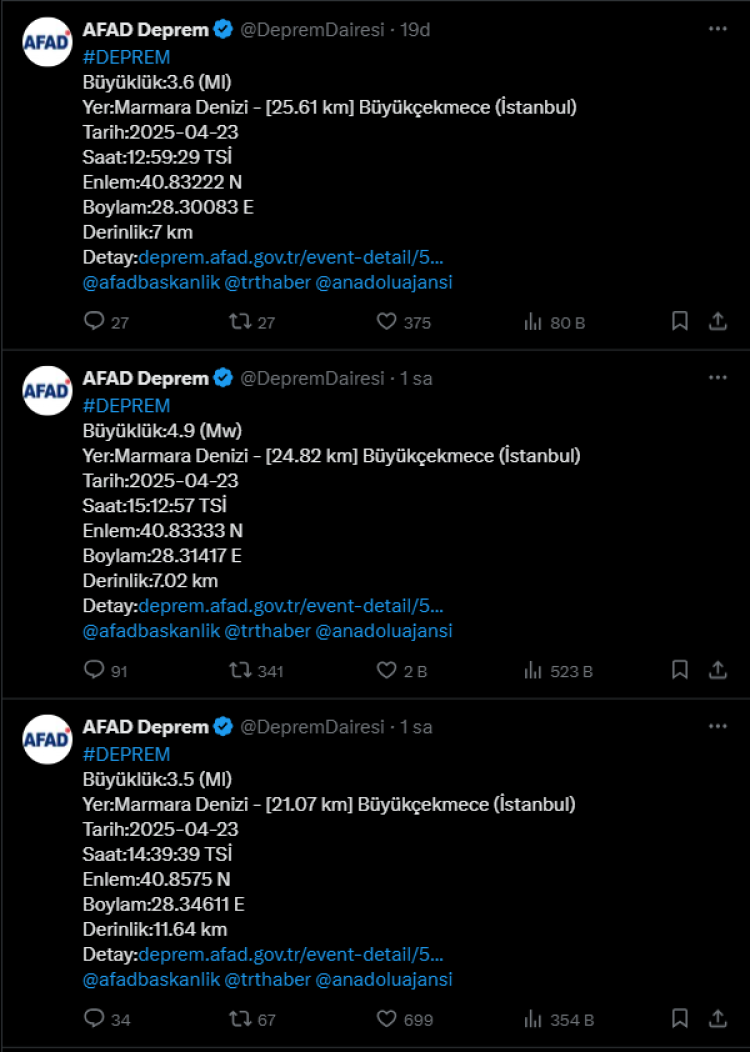Retweet the 4.9 (Mw) earthquake tweet
The image size is (750, 1052).
coord(241,671)
